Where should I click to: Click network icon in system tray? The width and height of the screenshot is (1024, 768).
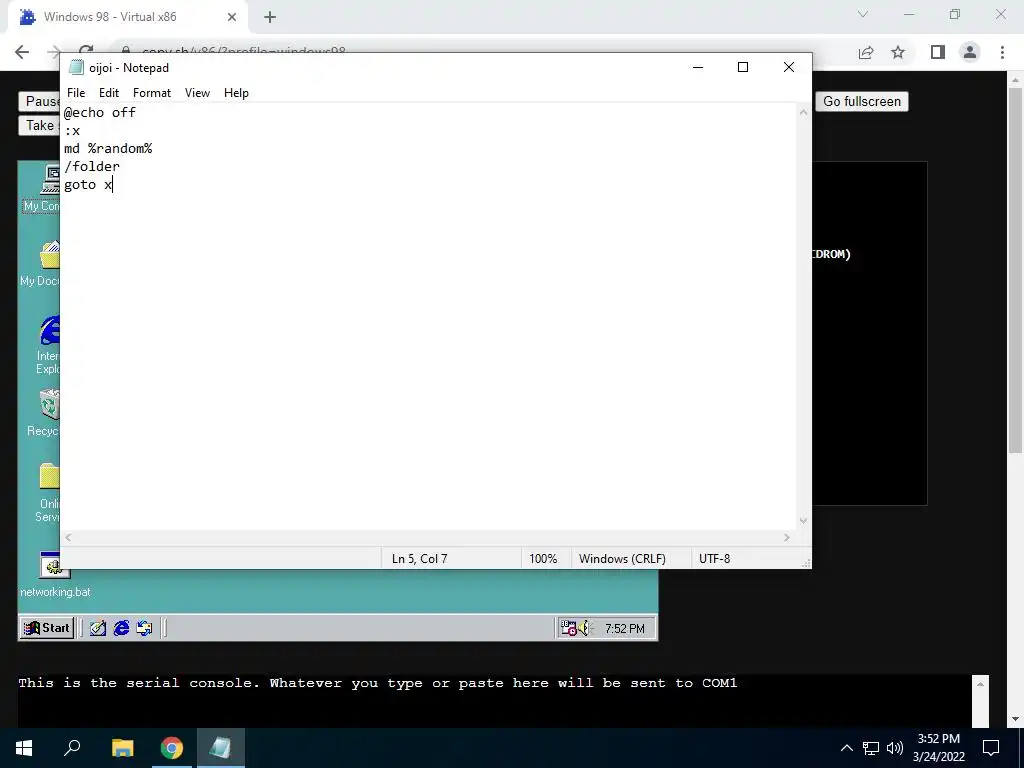point(871,748)
